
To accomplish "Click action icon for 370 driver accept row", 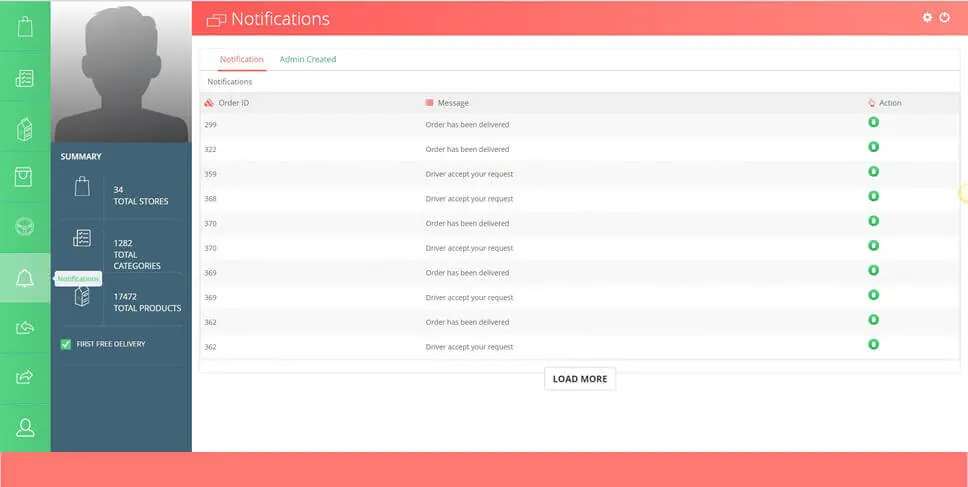I will click(874, 246).
